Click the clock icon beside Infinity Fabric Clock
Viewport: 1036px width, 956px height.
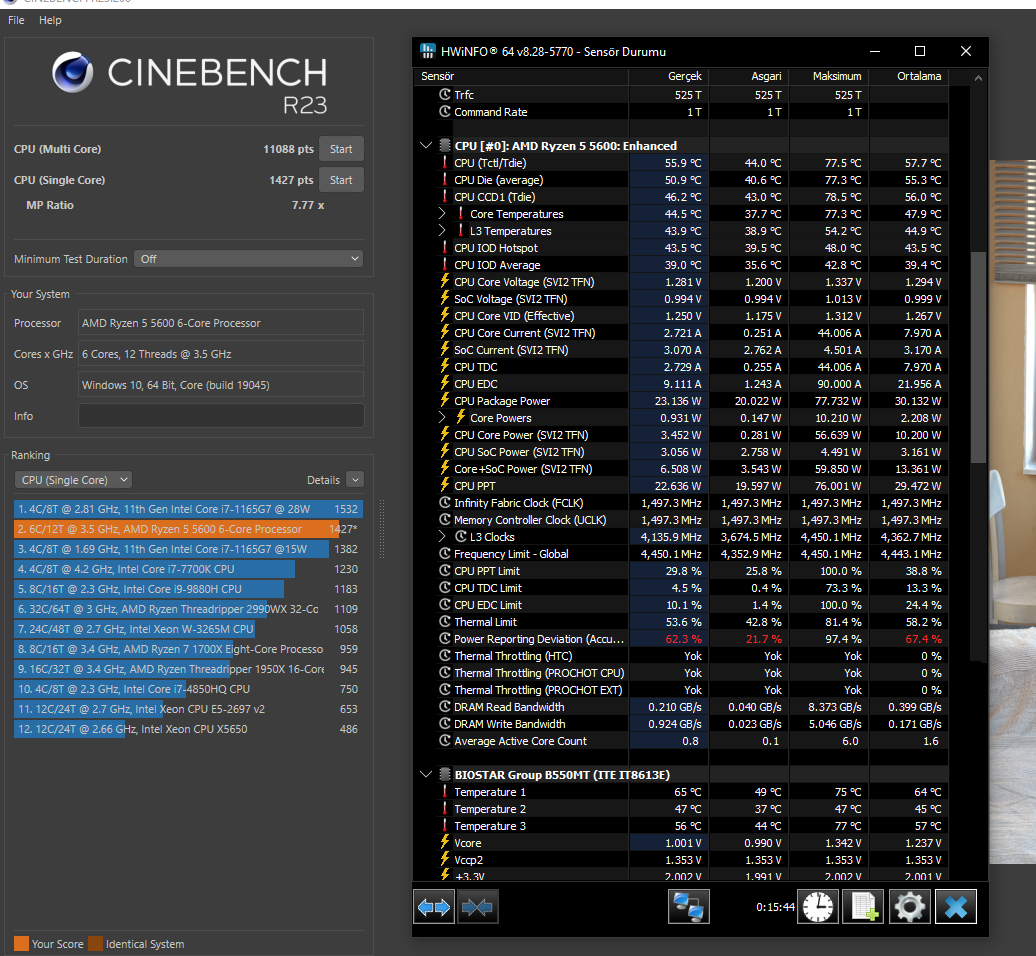445,503
